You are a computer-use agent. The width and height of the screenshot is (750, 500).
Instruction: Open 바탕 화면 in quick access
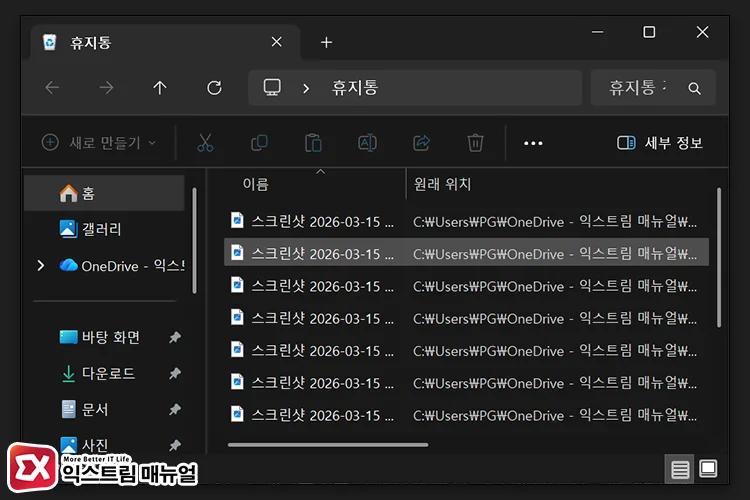tap(99, 337)
